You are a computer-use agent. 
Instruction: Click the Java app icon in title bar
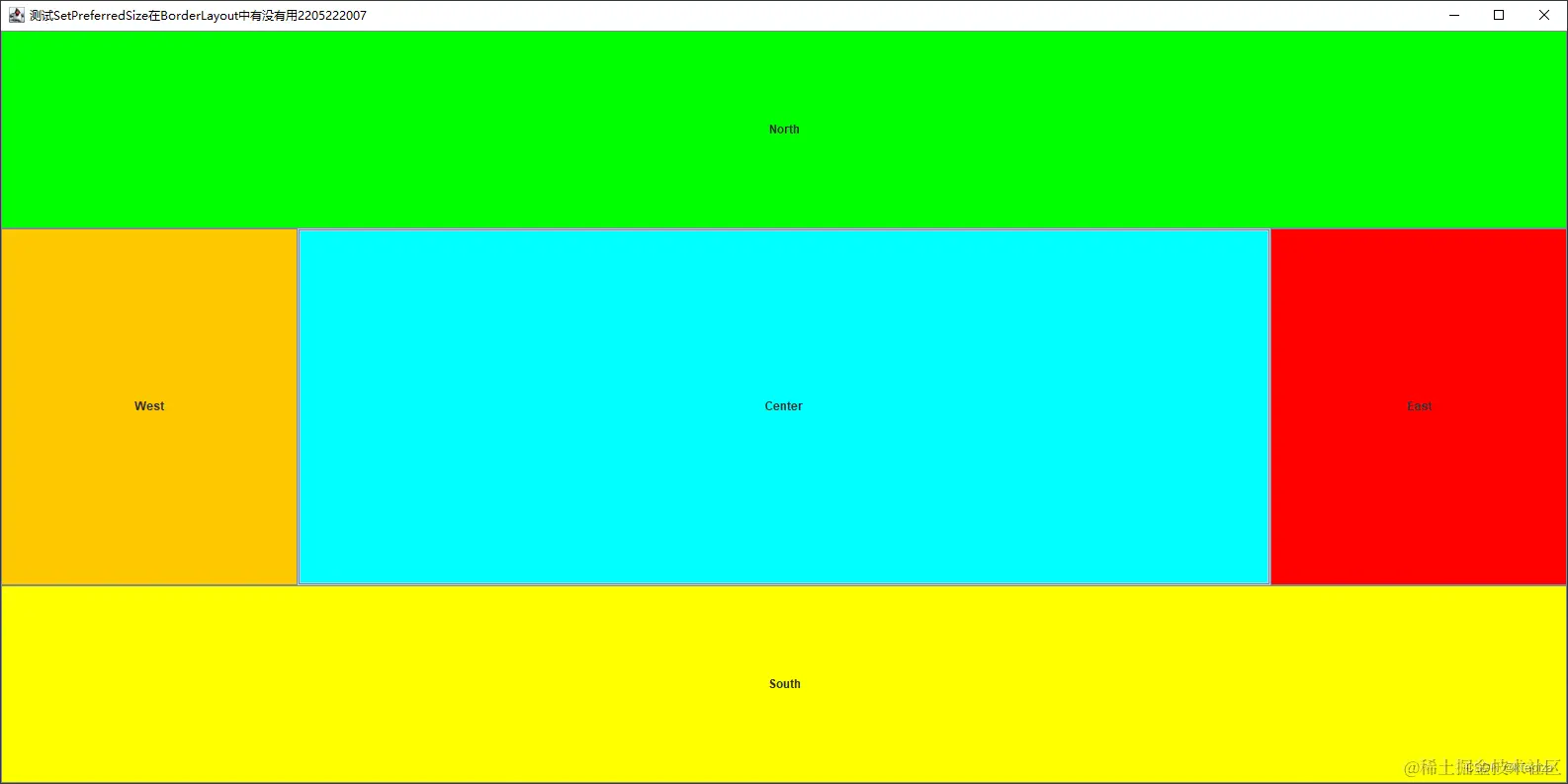pos(17,15)
